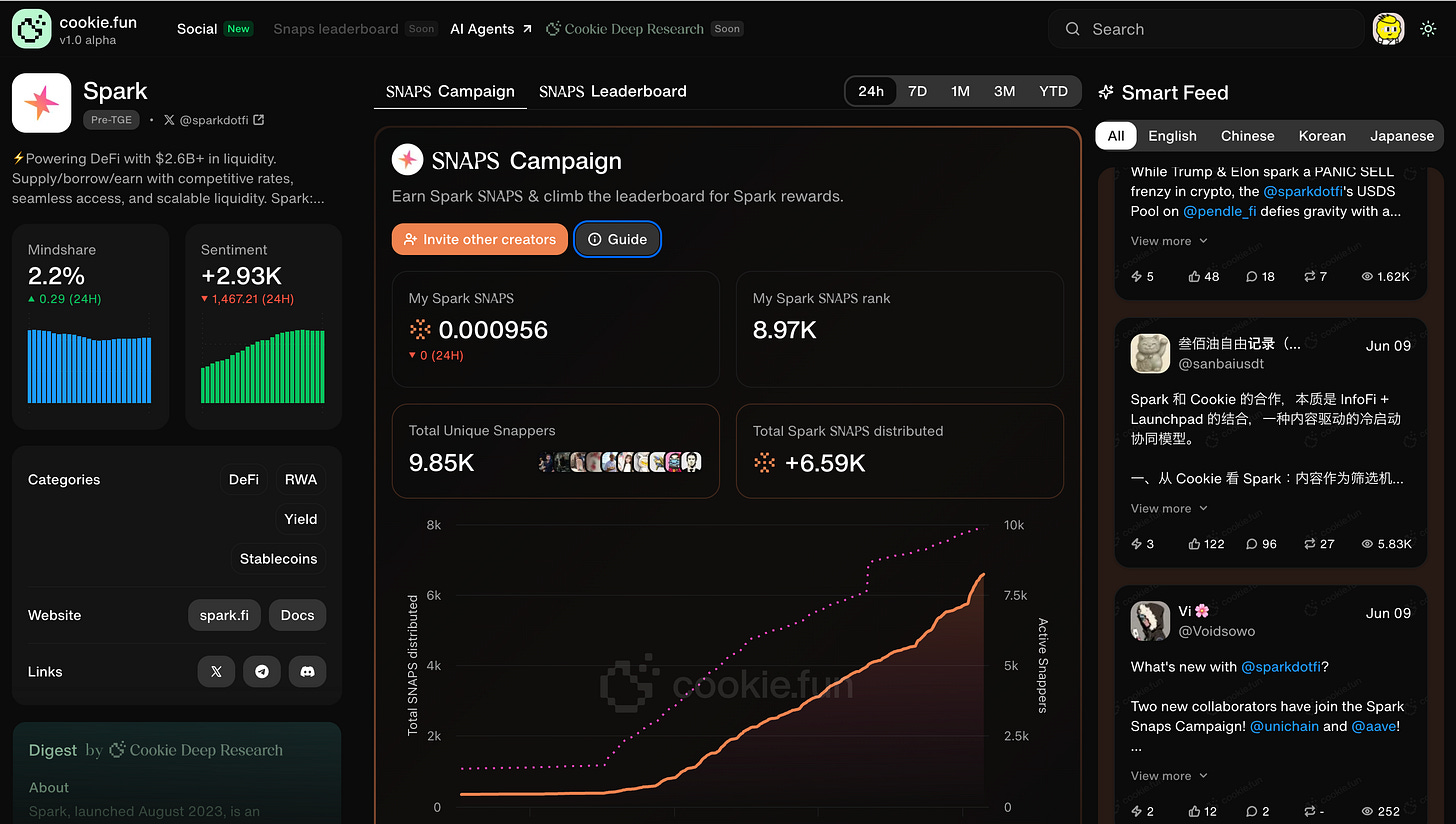Viewport: 1456px width, 824px height.
Task: Open the Discord link icon
Action: [307, 672]
